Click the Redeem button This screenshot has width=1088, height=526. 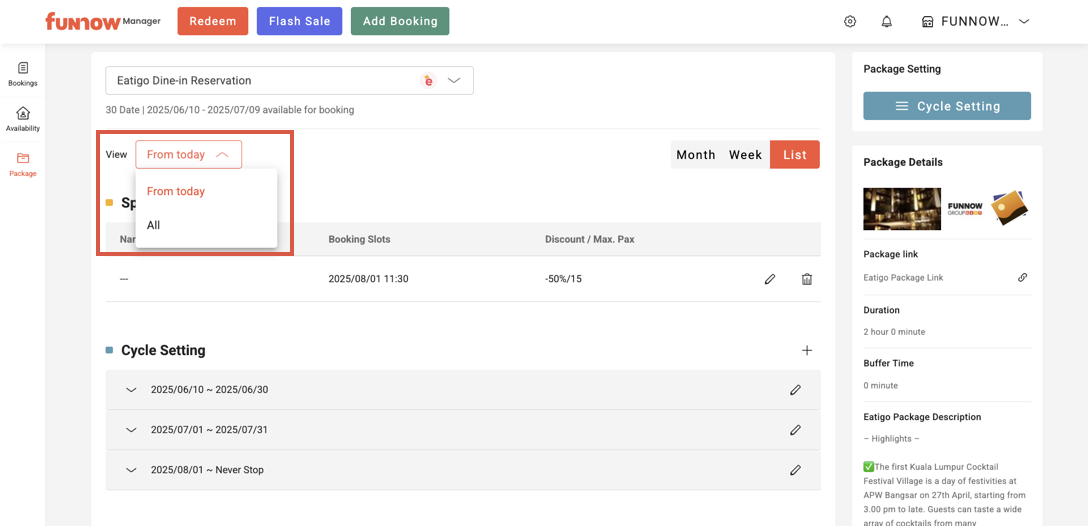pyautogui.click(x=212, y=22)
